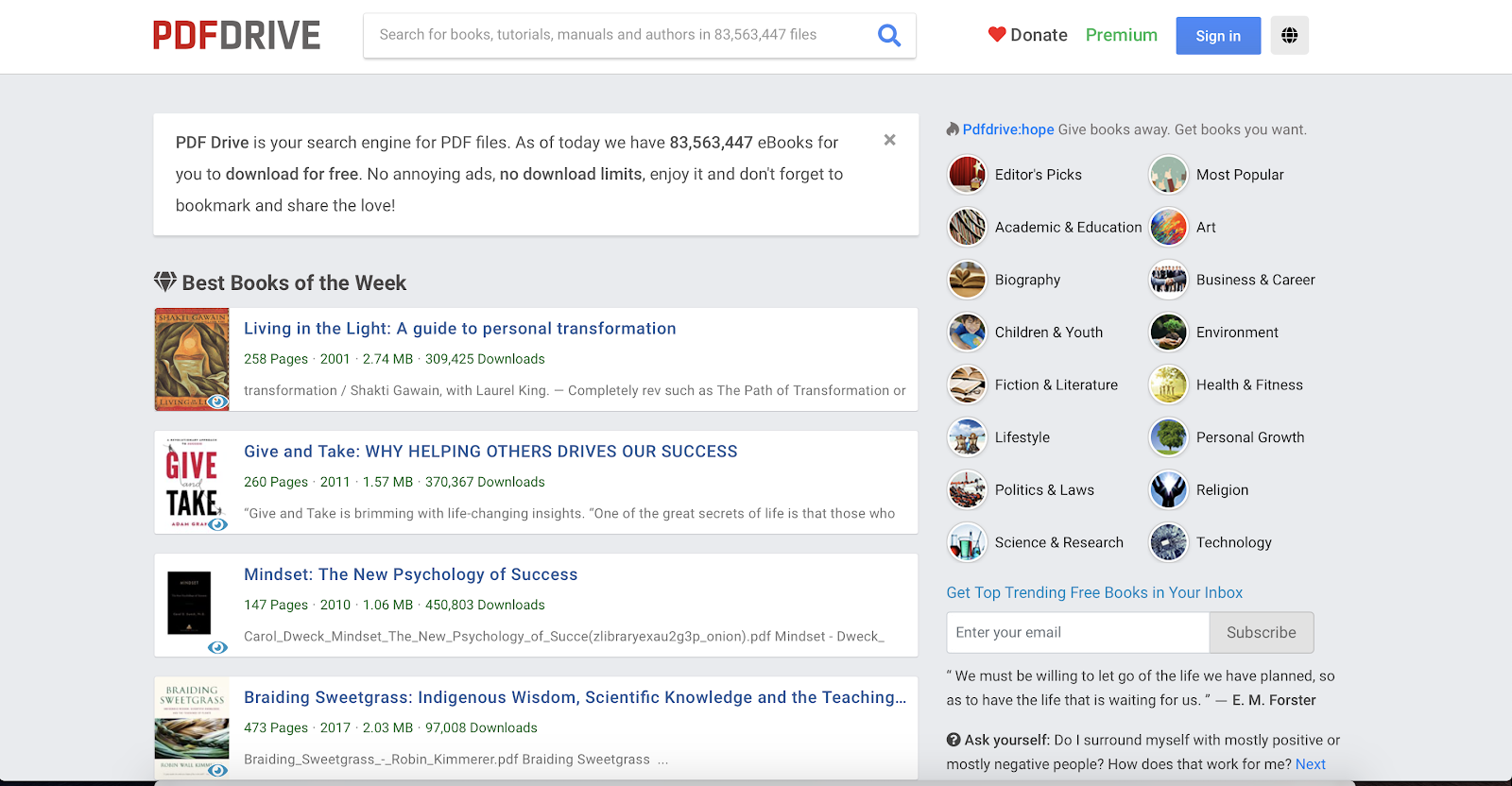Choose the Lifestyle category icon
This screenshot has height=786, width=1512.
[967, 437]
